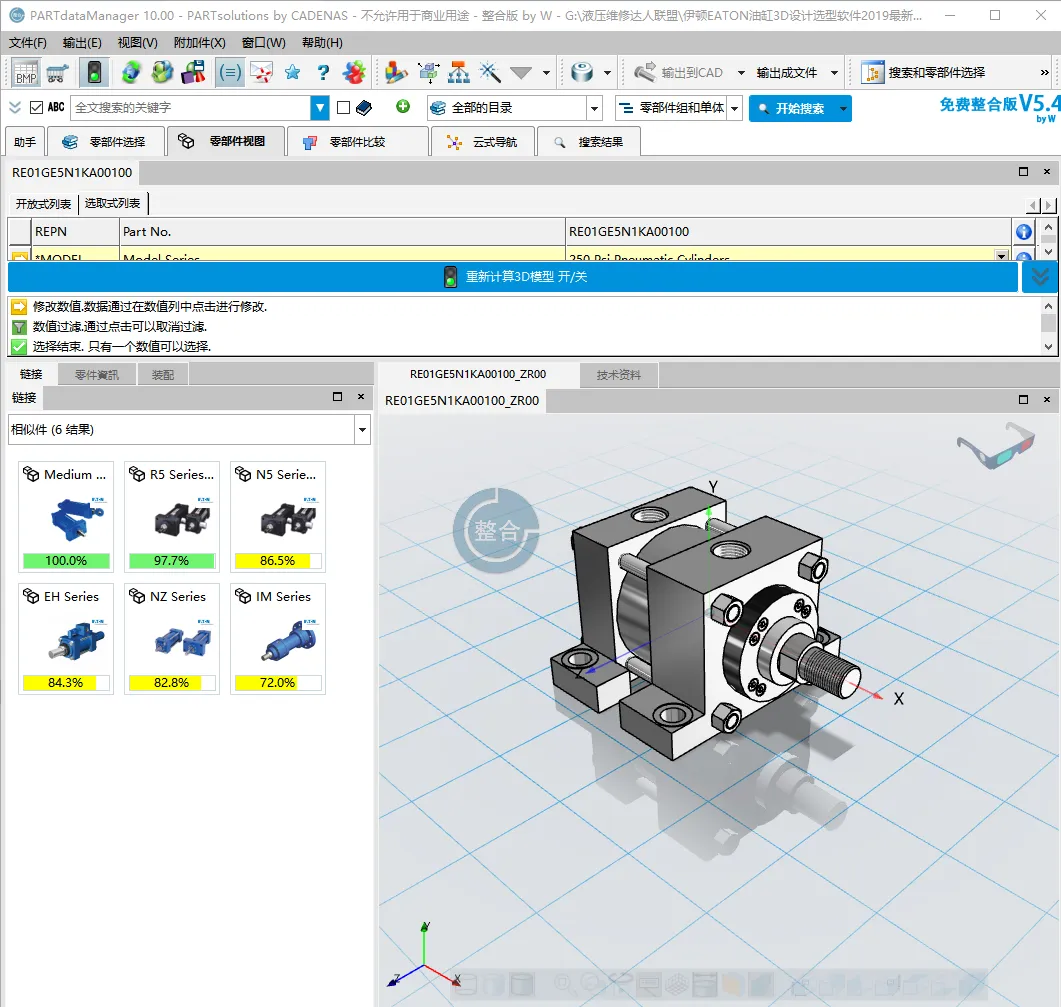Open the 输出成文件 dropdown arrow

click(834, 73)
